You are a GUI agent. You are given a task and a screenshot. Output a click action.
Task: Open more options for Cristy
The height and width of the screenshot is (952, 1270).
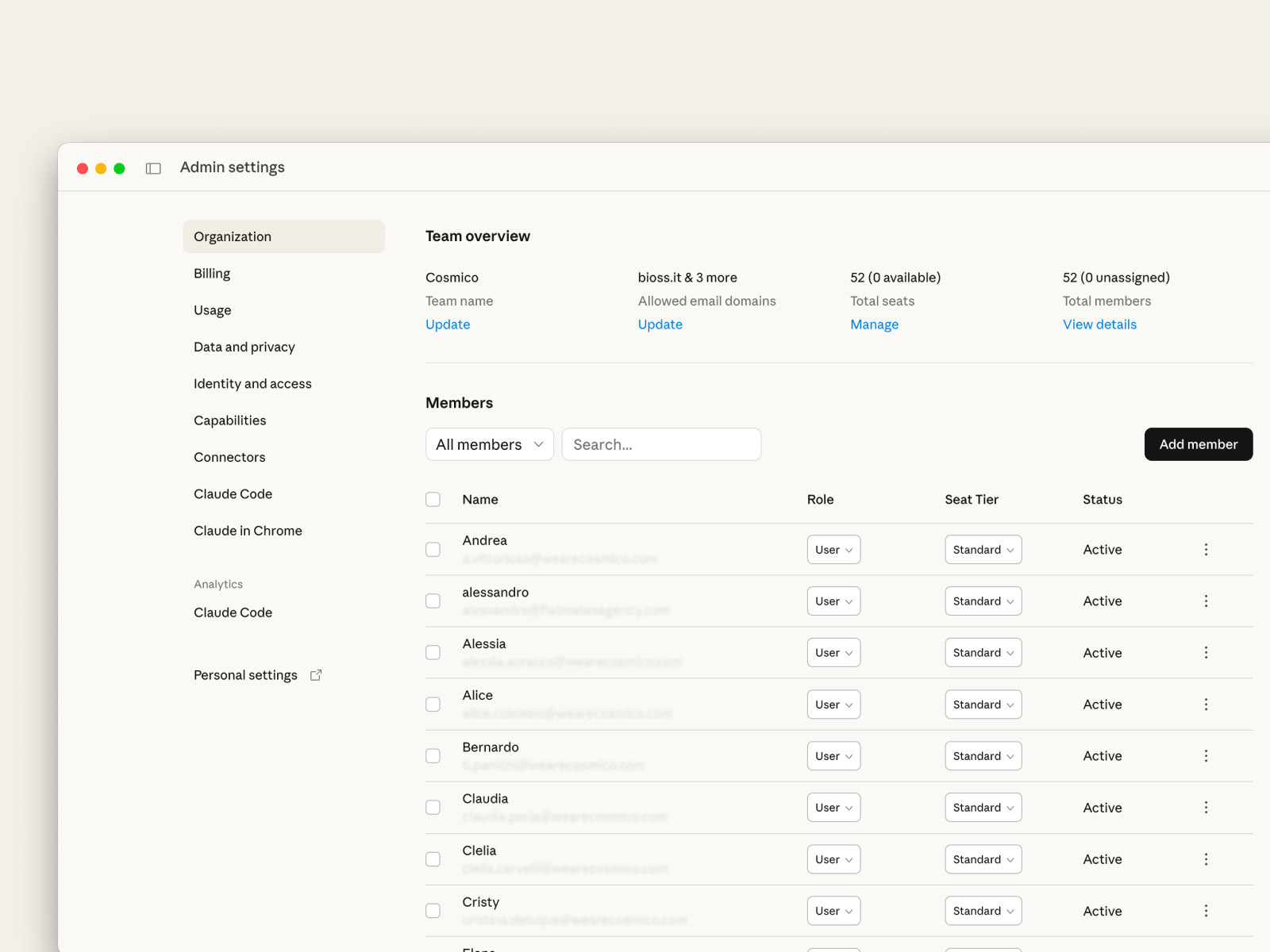pos(1206,911)
